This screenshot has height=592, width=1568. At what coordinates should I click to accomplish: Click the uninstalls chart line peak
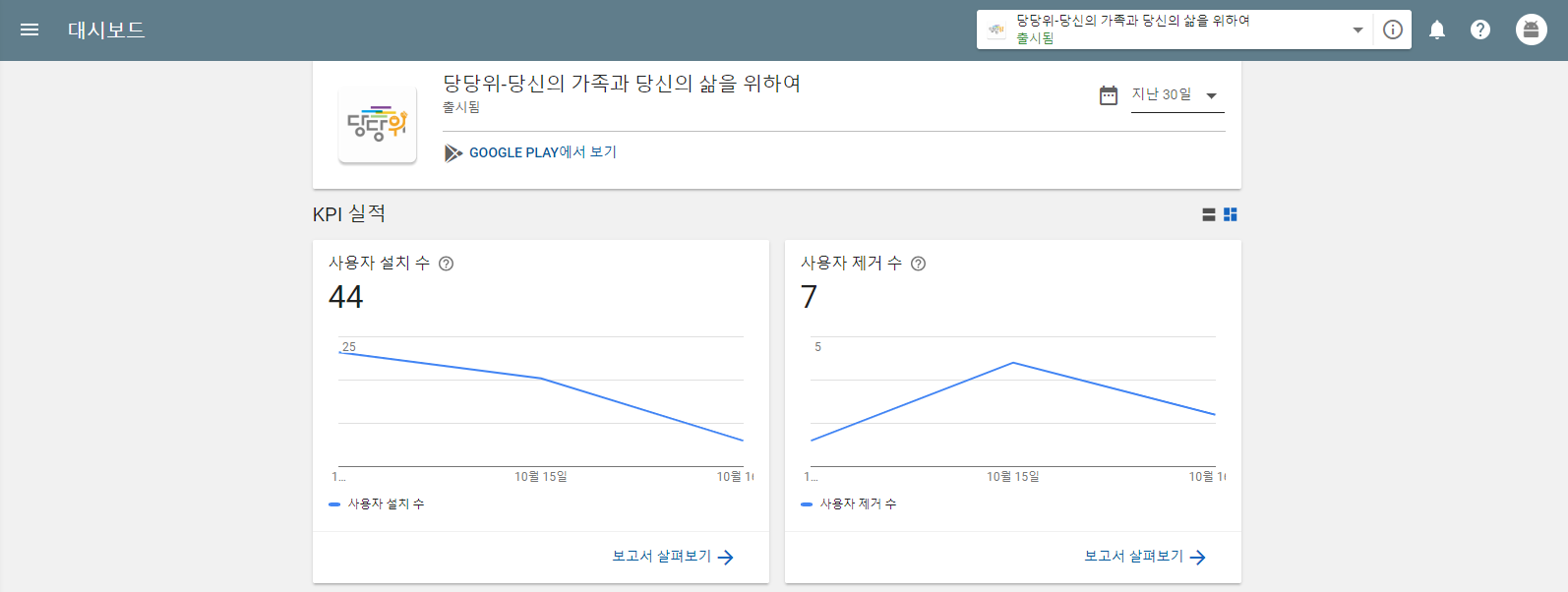pos(1013,363)
